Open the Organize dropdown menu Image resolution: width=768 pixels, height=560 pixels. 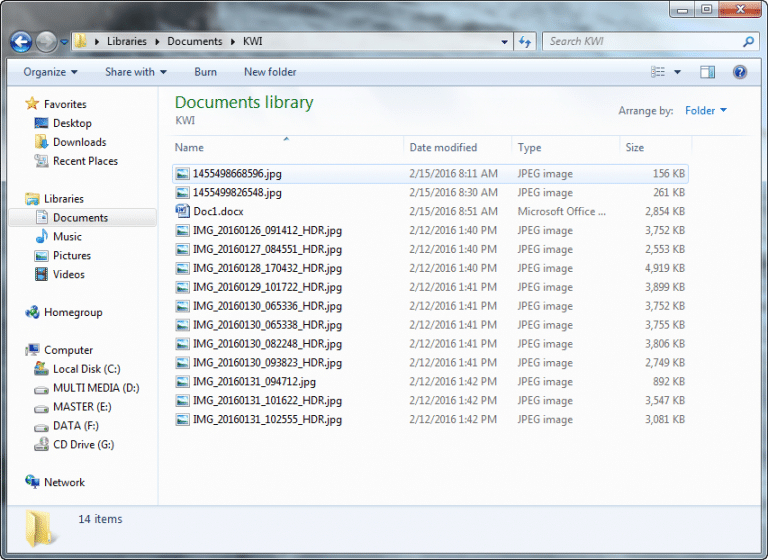[x=50, y=72]
